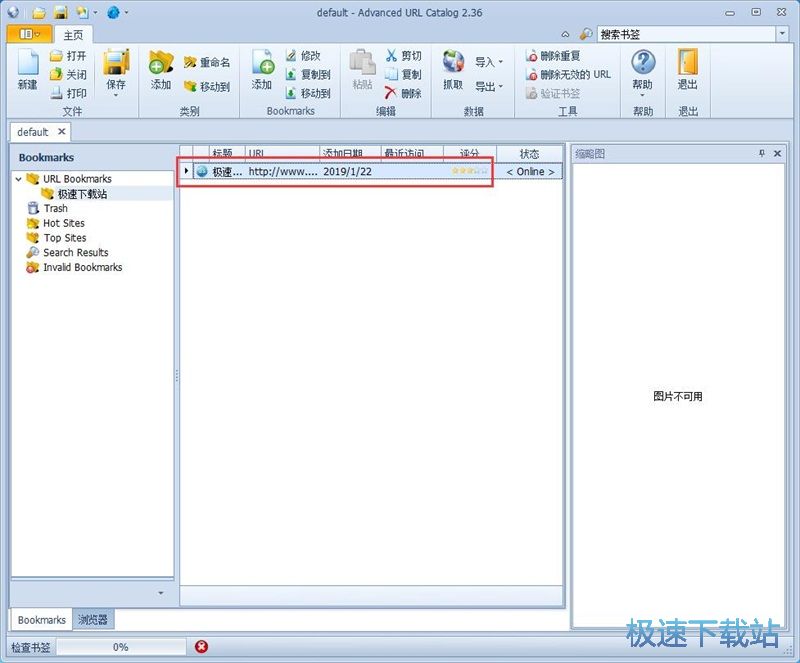Set rating stars on bookmark row
The height and width of the screenshot is (663, 800).
[469, 171]
